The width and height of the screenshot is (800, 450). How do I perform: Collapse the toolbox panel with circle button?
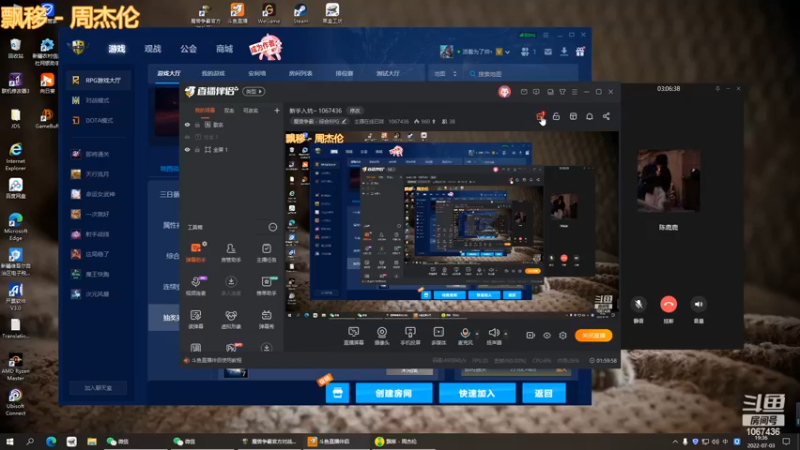(273, 227)
